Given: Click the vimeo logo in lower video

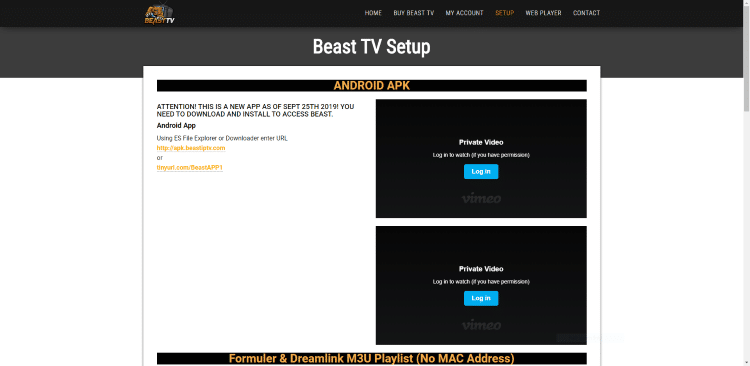Looking at the screenshot, I should point(481,325).
